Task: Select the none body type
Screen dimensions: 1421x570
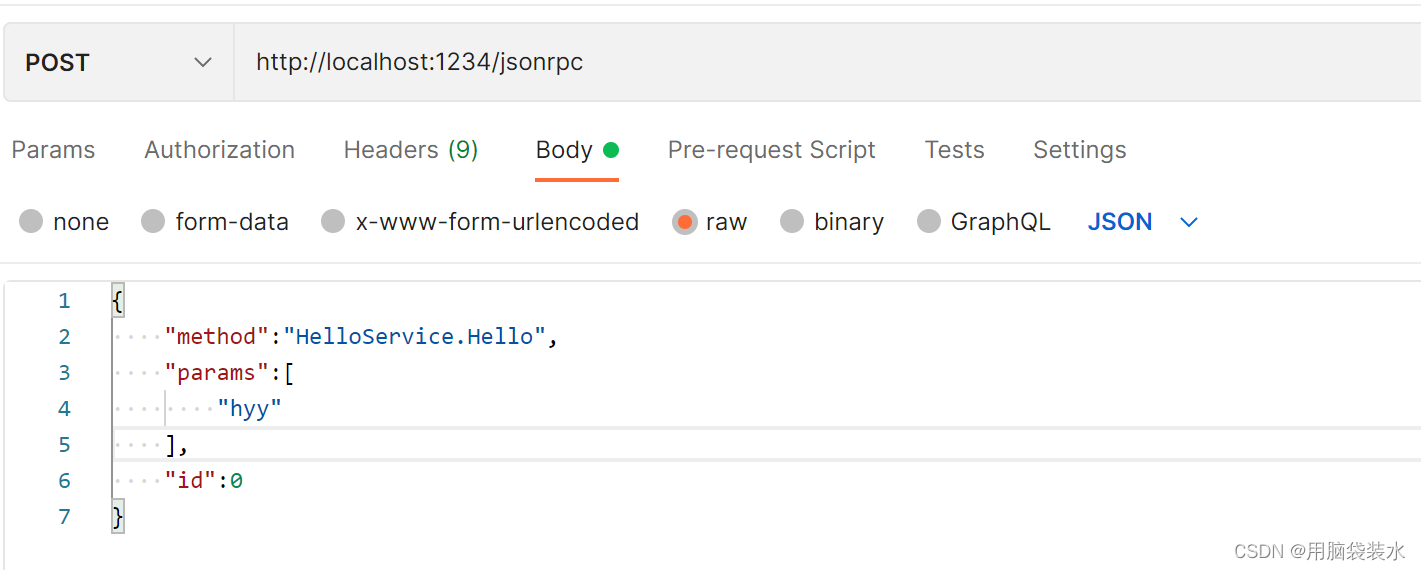Action: pyautogui.click(x=32, y=222)
